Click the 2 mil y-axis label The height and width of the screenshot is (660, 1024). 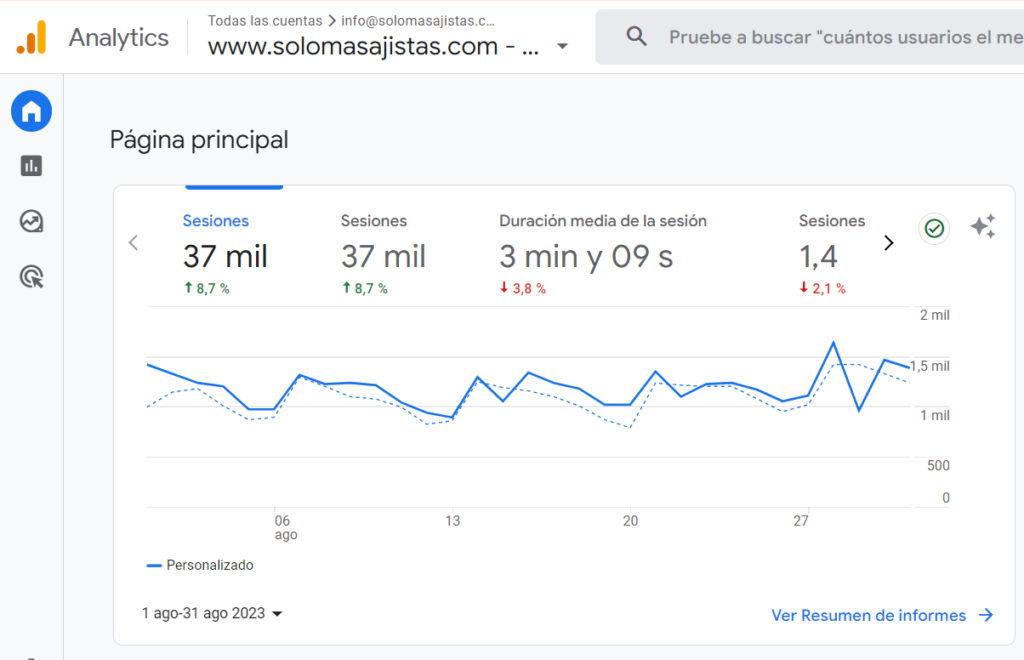[935, 315]
